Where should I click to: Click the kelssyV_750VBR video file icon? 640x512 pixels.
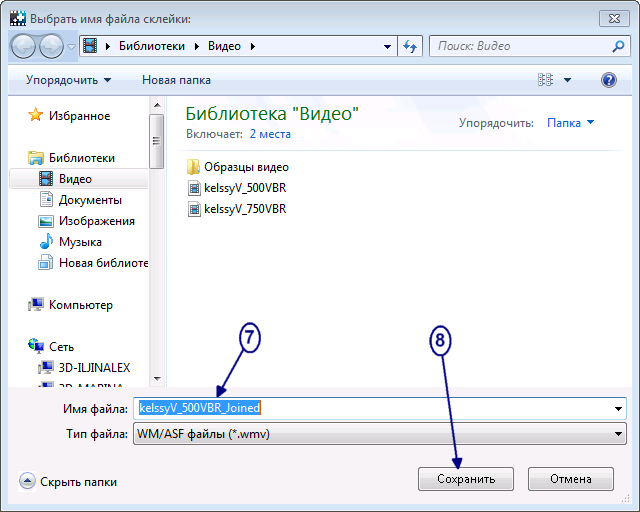(194, 209)
